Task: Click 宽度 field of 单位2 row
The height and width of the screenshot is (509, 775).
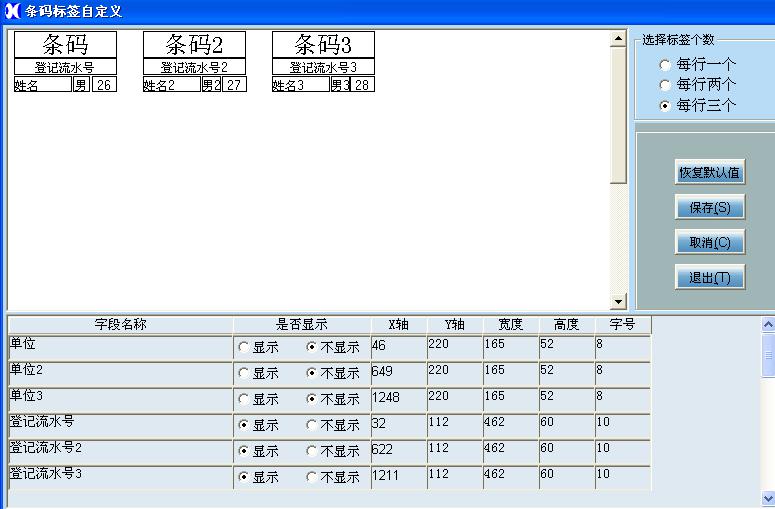Action: click(509, 370)
